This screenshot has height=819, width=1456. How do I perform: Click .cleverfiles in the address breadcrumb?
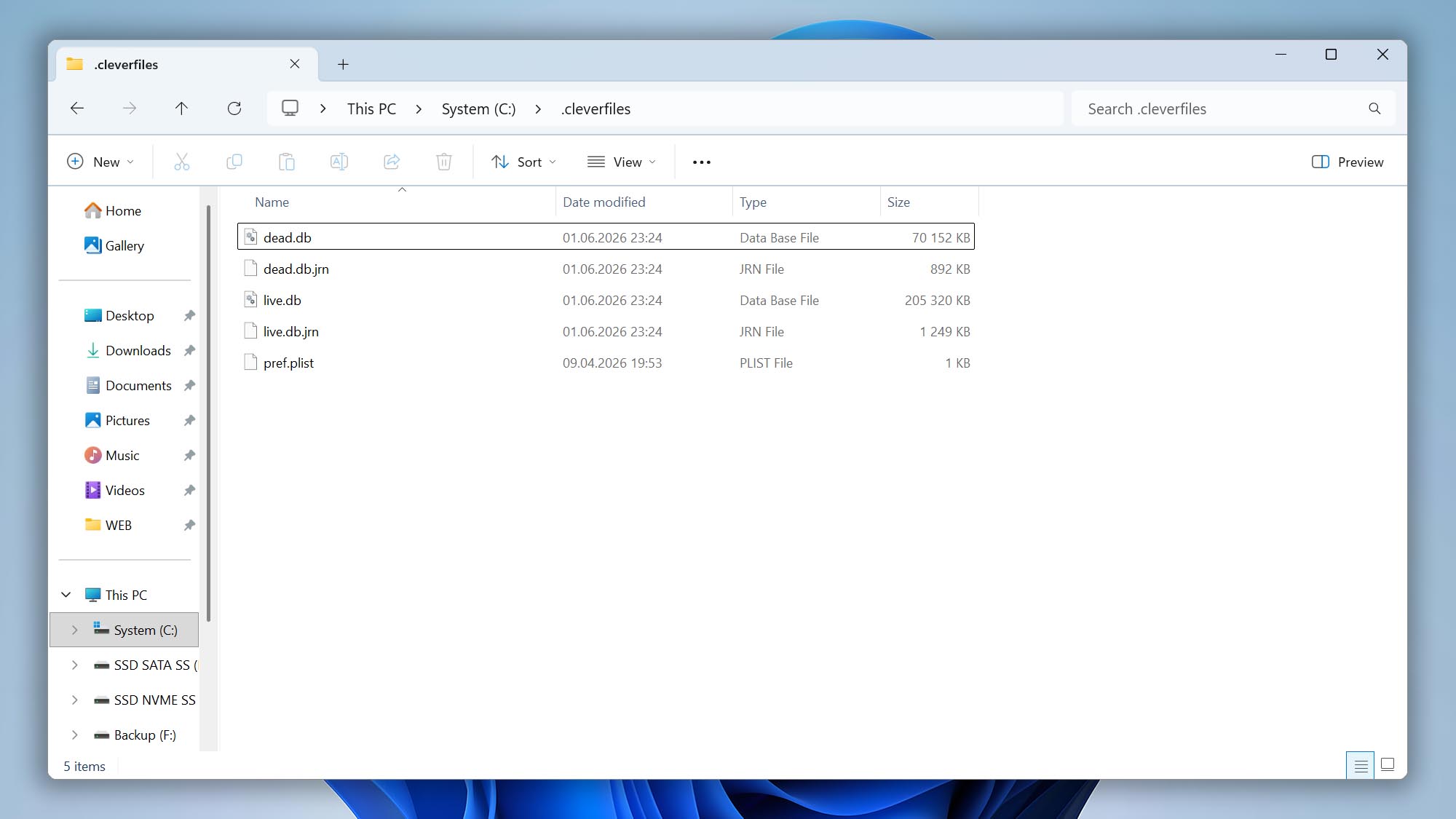tap(596, 108)
